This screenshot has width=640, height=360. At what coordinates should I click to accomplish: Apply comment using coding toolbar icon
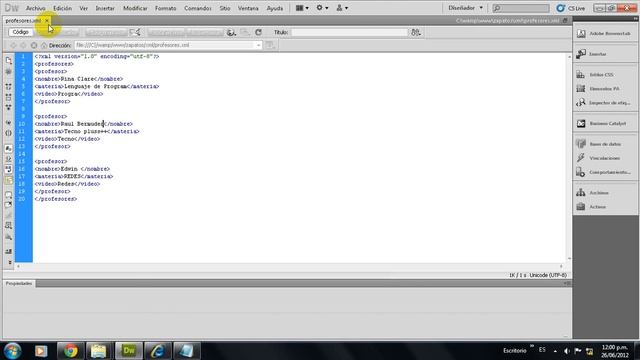coord(9,195)
